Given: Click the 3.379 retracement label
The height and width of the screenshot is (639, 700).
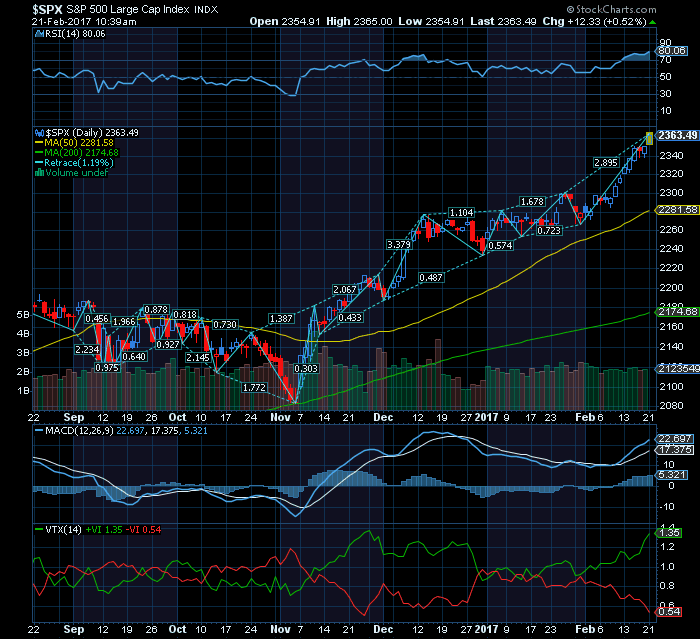Looking at the screenshot, I should 399,244.
